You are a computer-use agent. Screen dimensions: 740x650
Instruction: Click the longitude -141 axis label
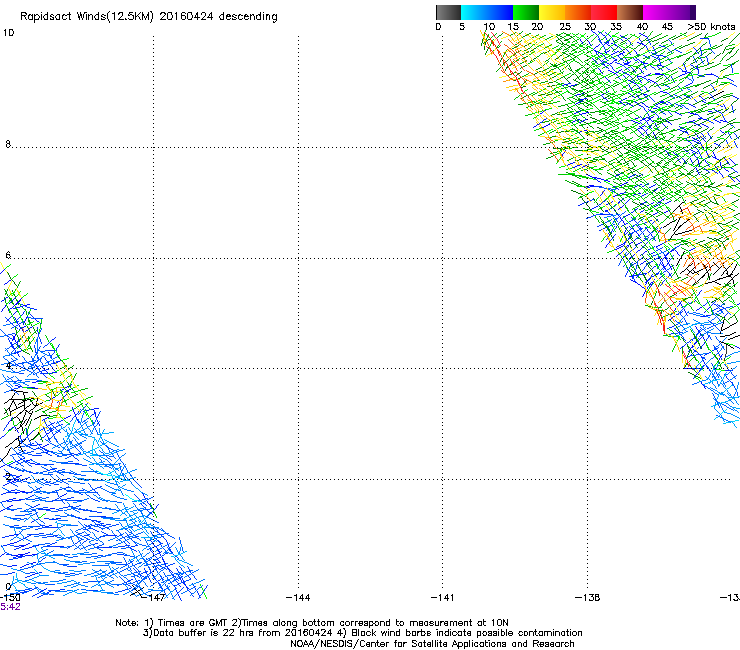pos(443,598)
